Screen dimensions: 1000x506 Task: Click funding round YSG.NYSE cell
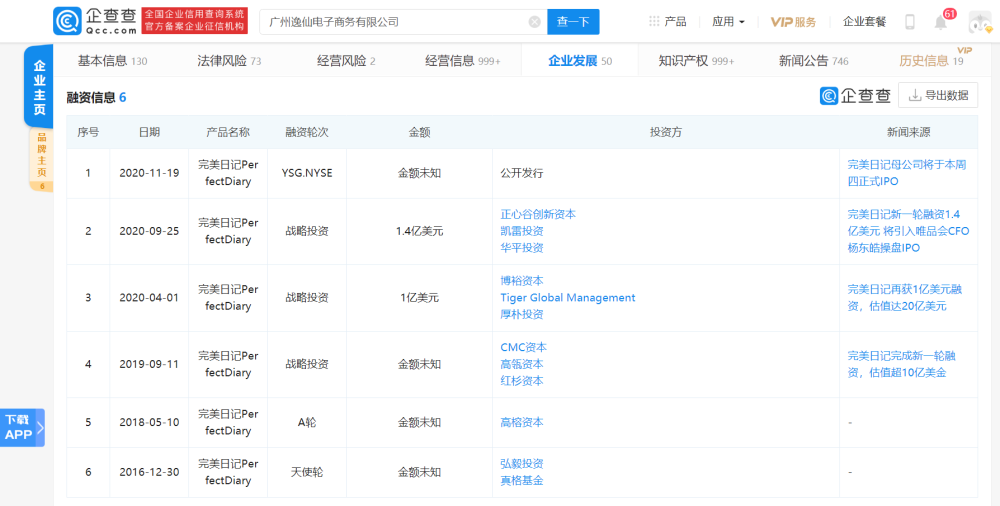(x=307, y=173)
